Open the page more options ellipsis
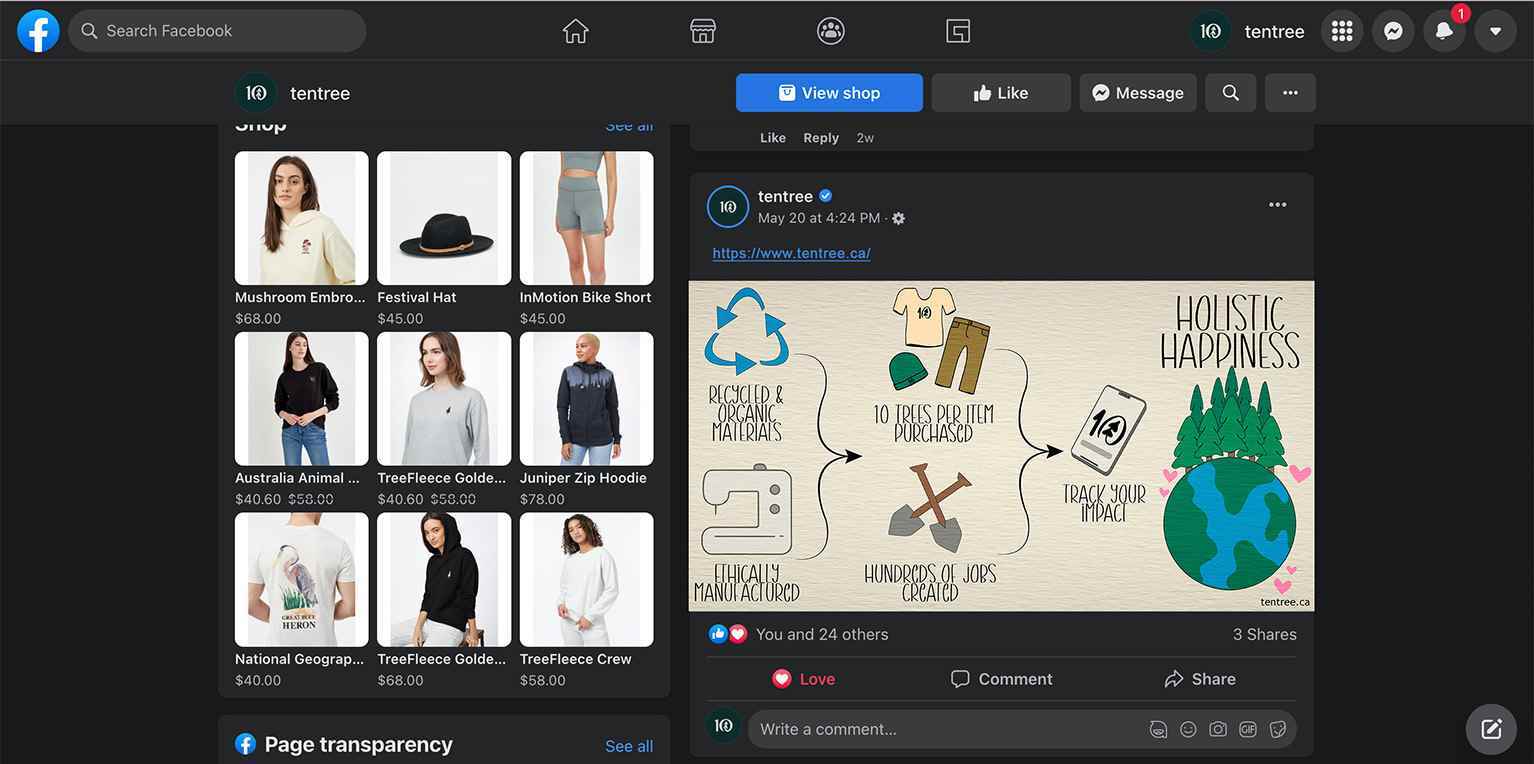Image resolution: width=1534 pixels, height=764 pixels. click(x=1290, y=93)
